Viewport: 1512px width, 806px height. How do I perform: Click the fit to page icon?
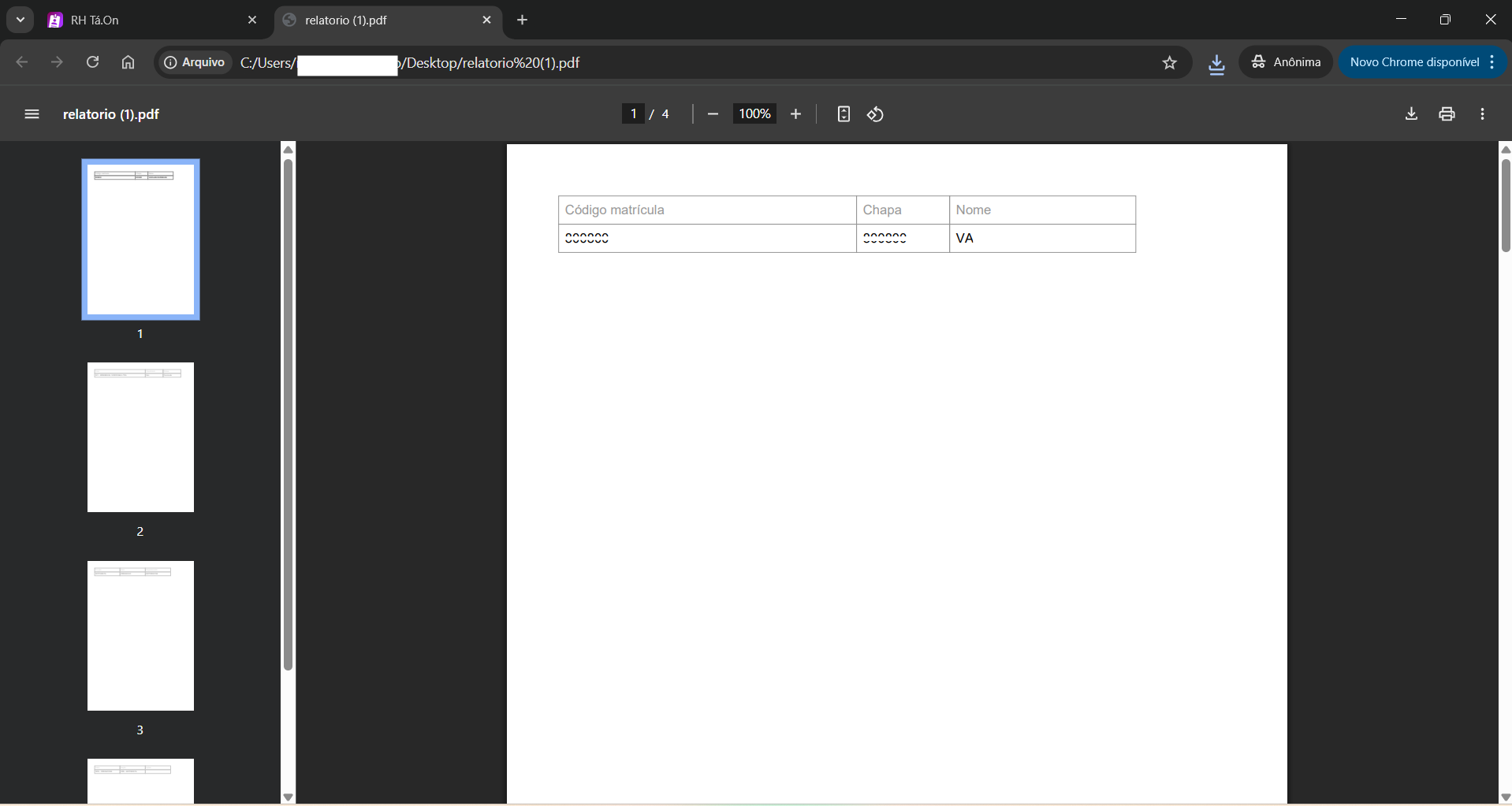844,114
